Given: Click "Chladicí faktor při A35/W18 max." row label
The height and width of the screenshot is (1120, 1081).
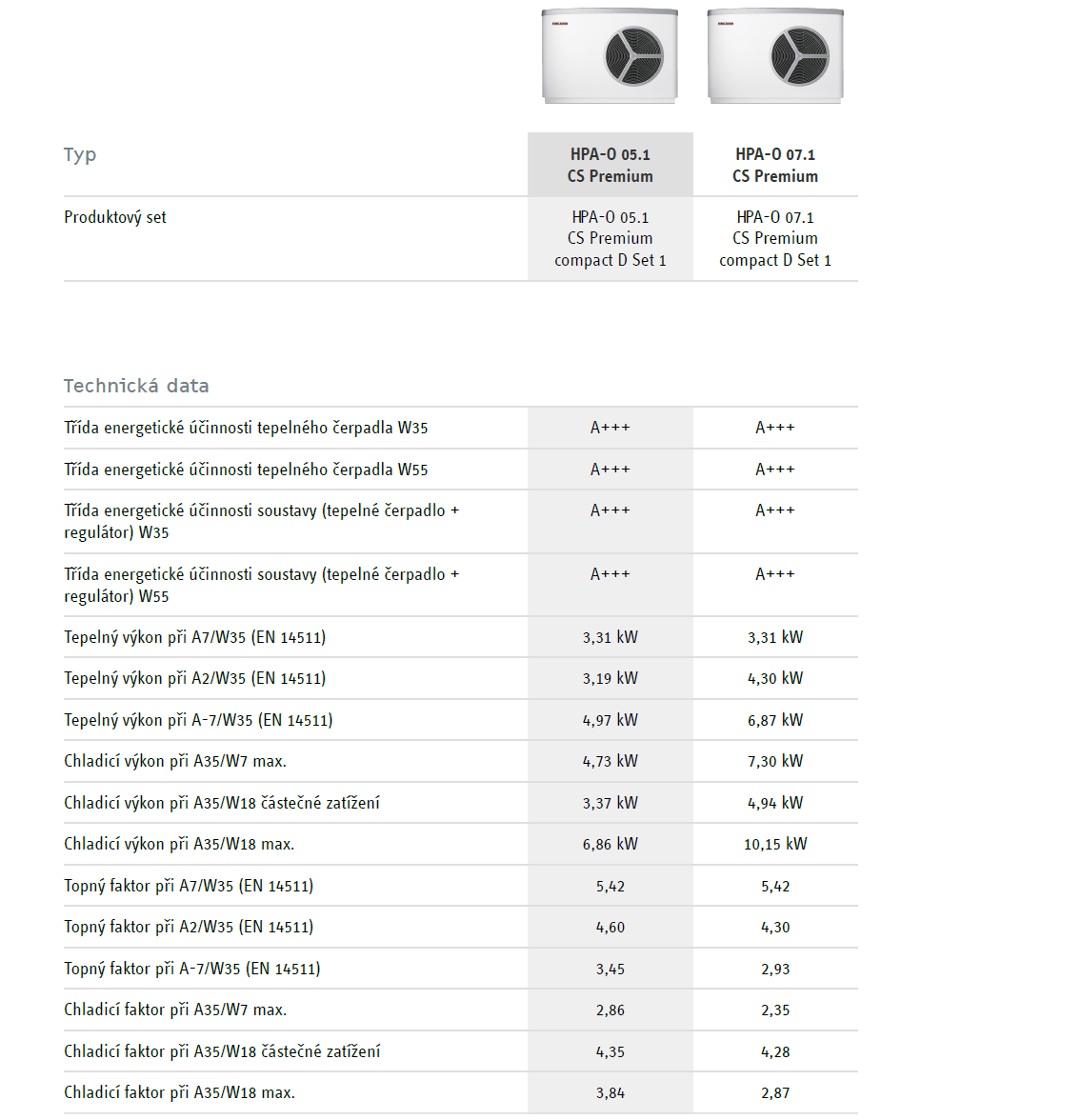Looking at the screenshot, I should pos(179,1092).
